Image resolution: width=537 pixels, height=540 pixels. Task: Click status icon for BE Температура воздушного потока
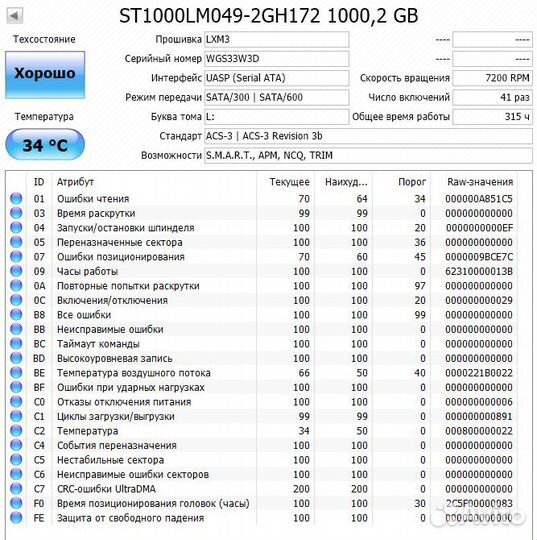point(16,372)
